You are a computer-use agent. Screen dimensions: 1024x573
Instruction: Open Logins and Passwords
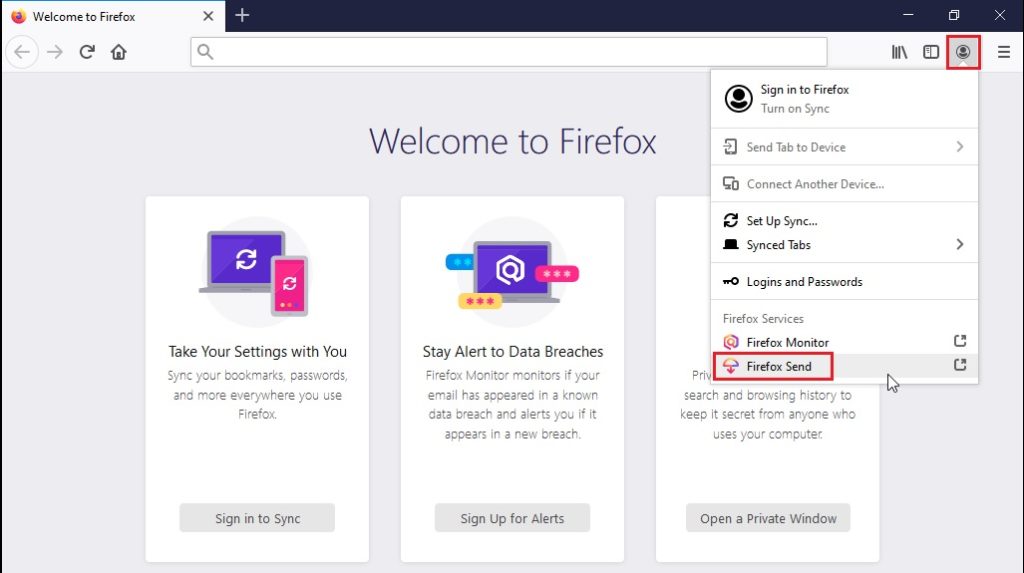pos(844,282)
